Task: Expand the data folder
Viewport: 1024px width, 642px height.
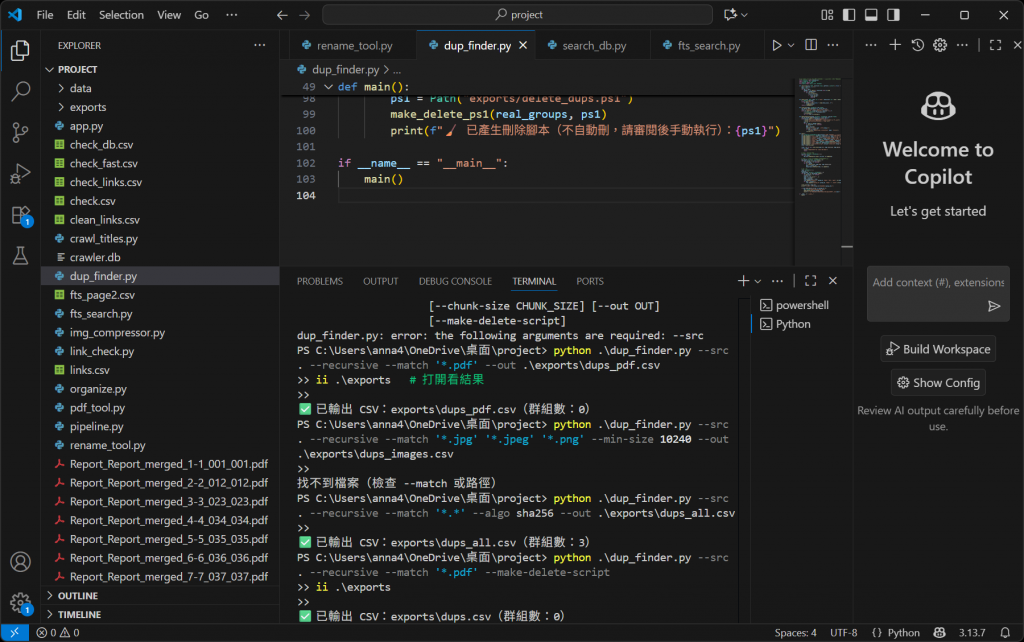Action: pos(80,88)
